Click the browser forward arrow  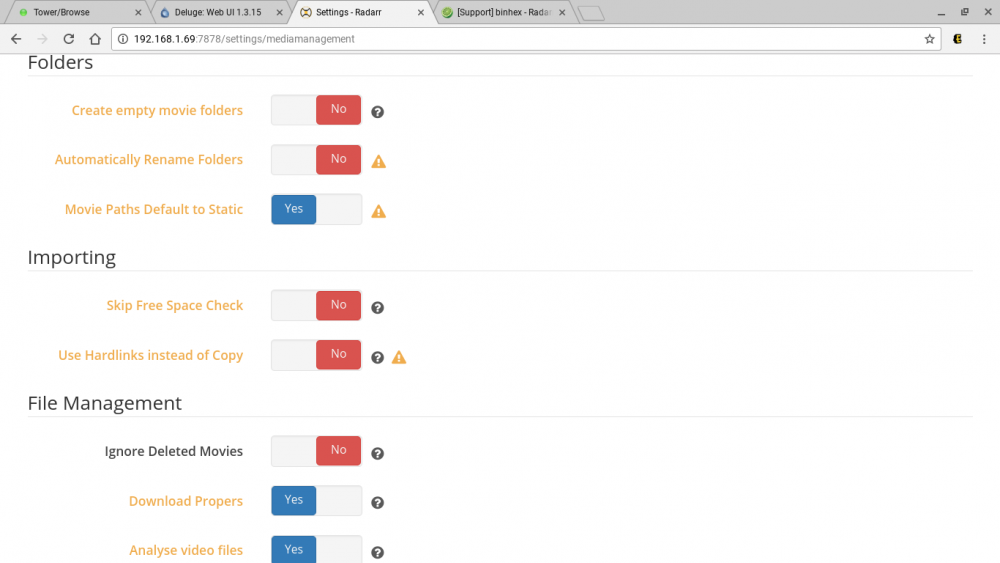click(x=42, y=39)
